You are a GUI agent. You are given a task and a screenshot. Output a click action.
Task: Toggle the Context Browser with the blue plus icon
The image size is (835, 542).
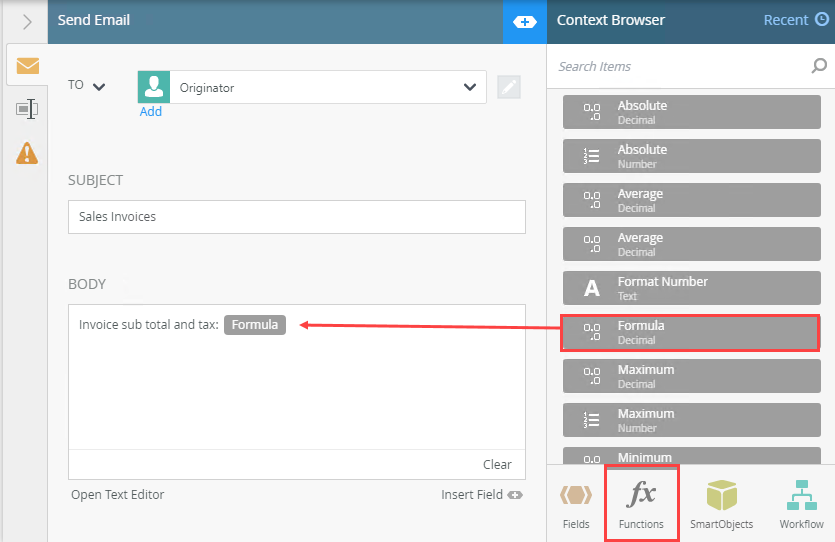tap(525, 22)
